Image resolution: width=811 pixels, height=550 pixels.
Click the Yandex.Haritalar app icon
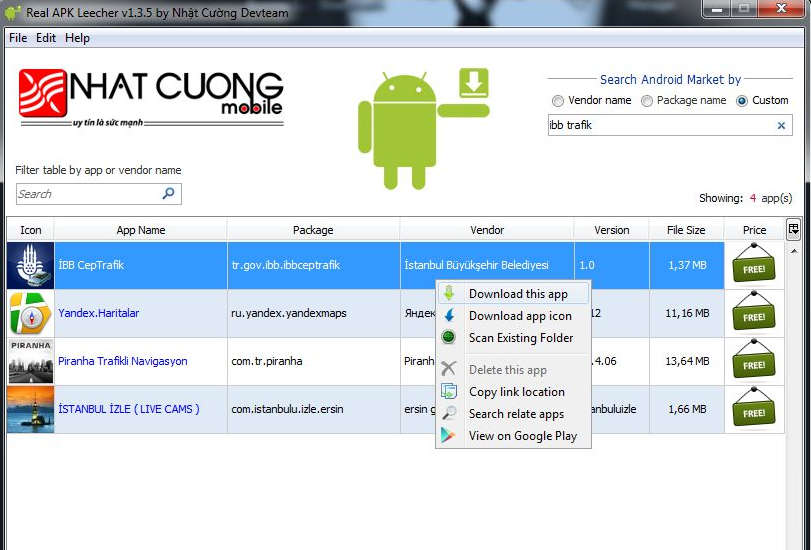point(30,313)
